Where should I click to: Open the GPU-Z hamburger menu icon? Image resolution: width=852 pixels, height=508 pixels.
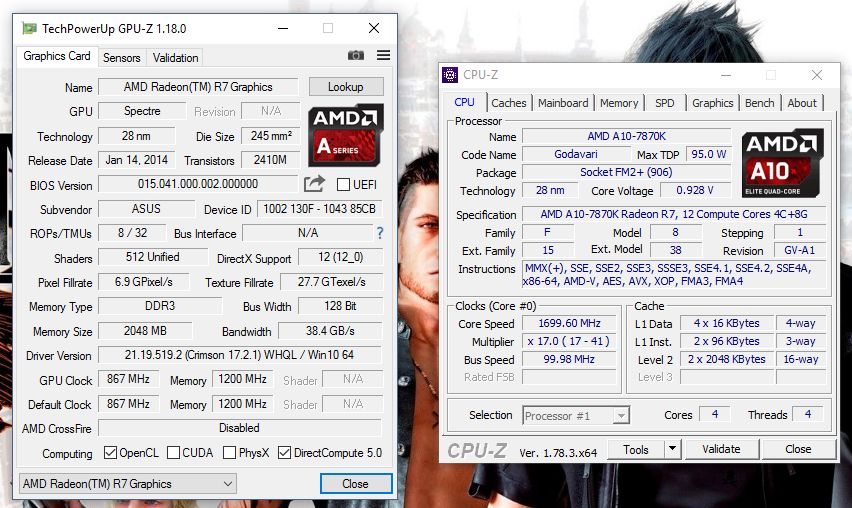coord(383,55)
